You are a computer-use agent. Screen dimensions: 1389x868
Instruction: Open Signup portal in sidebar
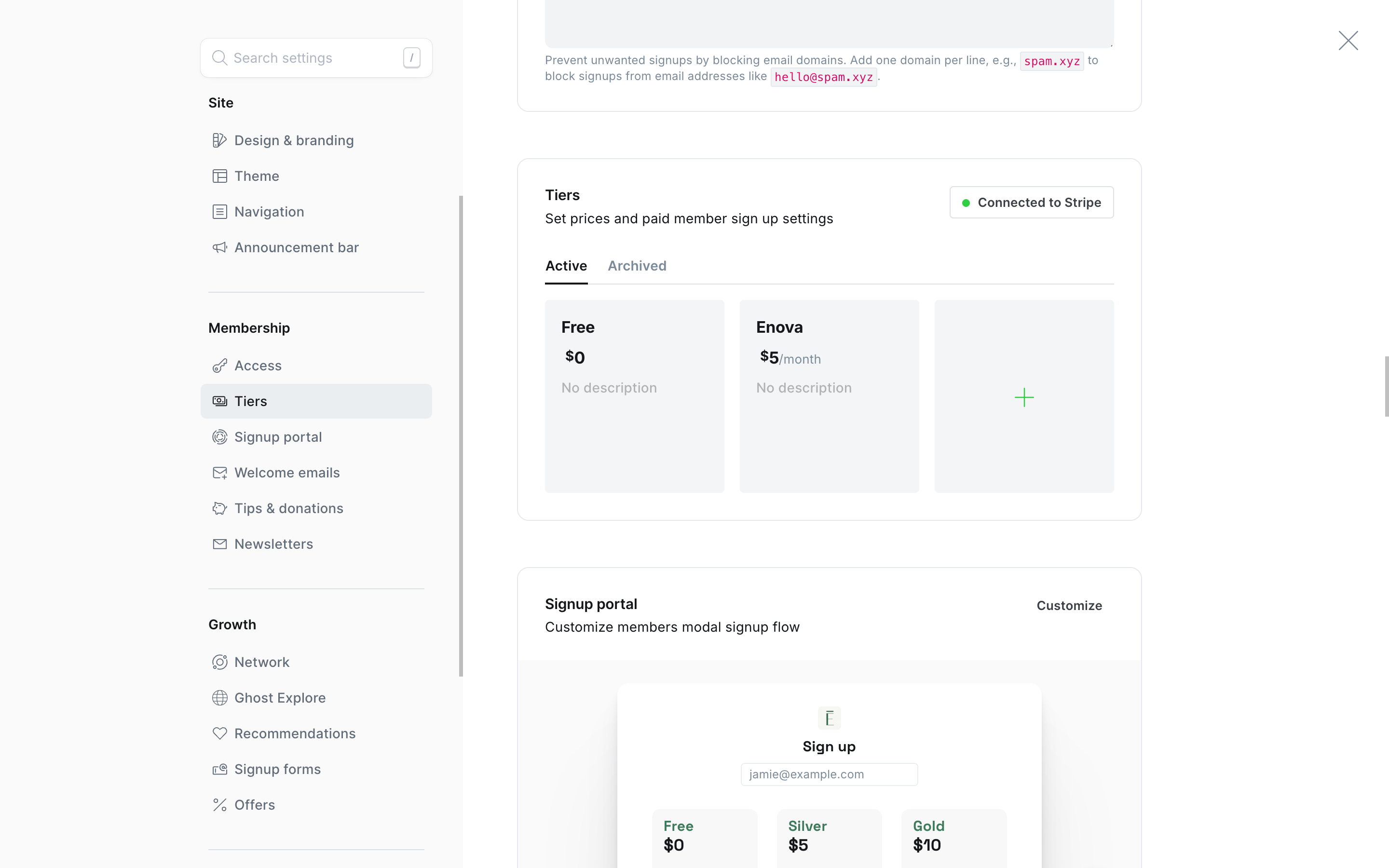pyautogui.click(x=316, y=437)
